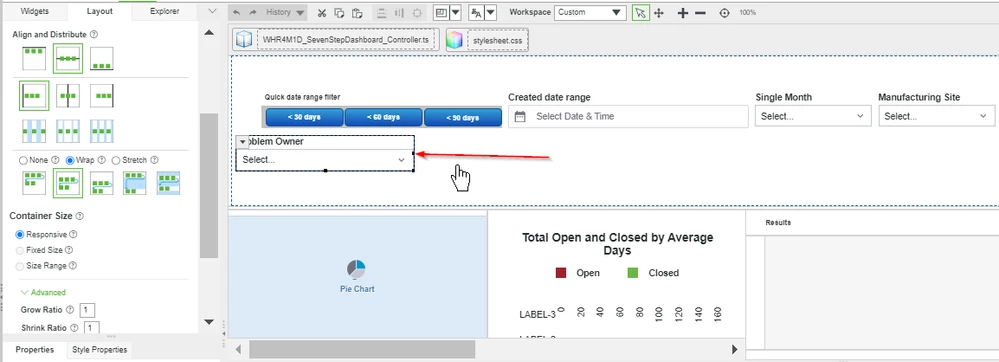Click the Redo arrow
This screenshot has height=362, width=999.
pyautogui.click(x=253, y=12)
